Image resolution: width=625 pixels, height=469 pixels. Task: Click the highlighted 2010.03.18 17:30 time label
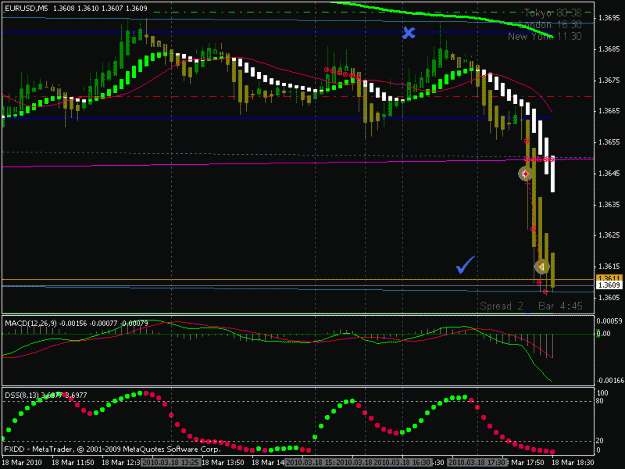[x=477, y=462]
